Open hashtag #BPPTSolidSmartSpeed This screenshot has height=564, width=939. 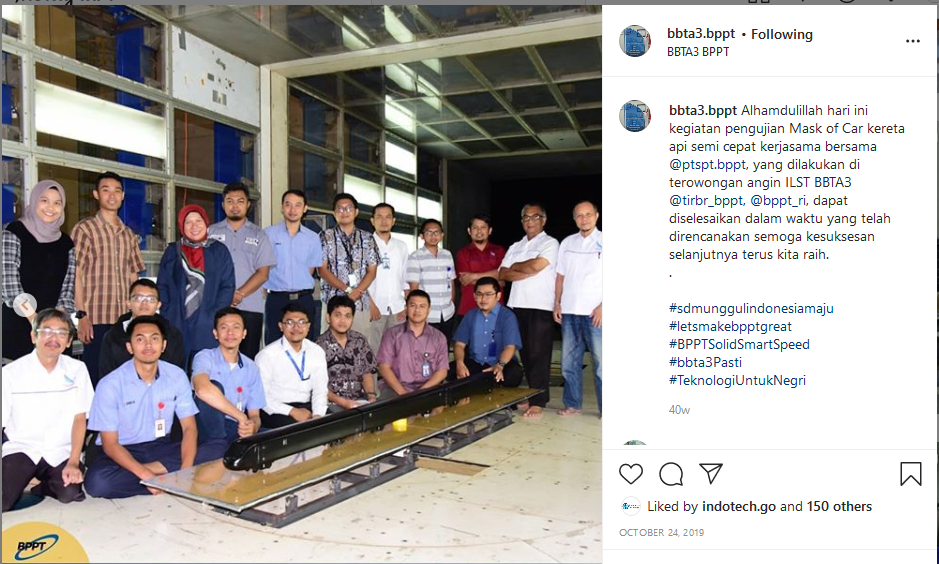point(739,344)
